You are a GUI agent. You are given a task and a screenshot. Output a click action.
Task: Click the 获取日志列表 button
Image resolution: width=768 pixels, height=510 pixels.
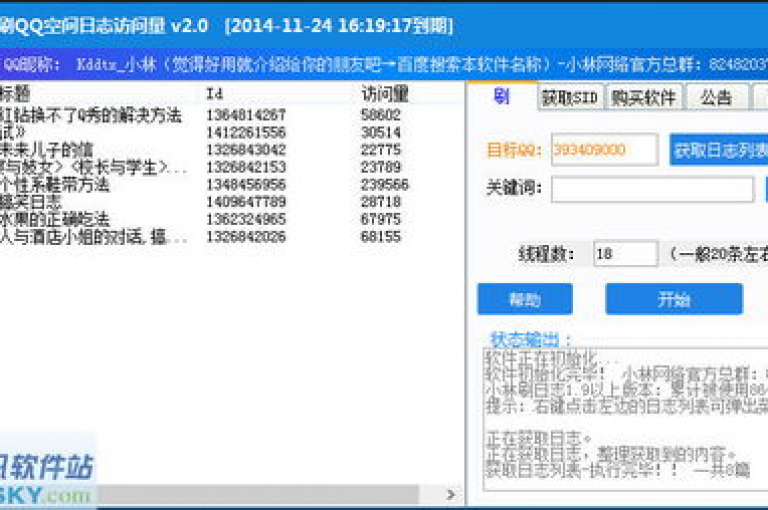719,150
